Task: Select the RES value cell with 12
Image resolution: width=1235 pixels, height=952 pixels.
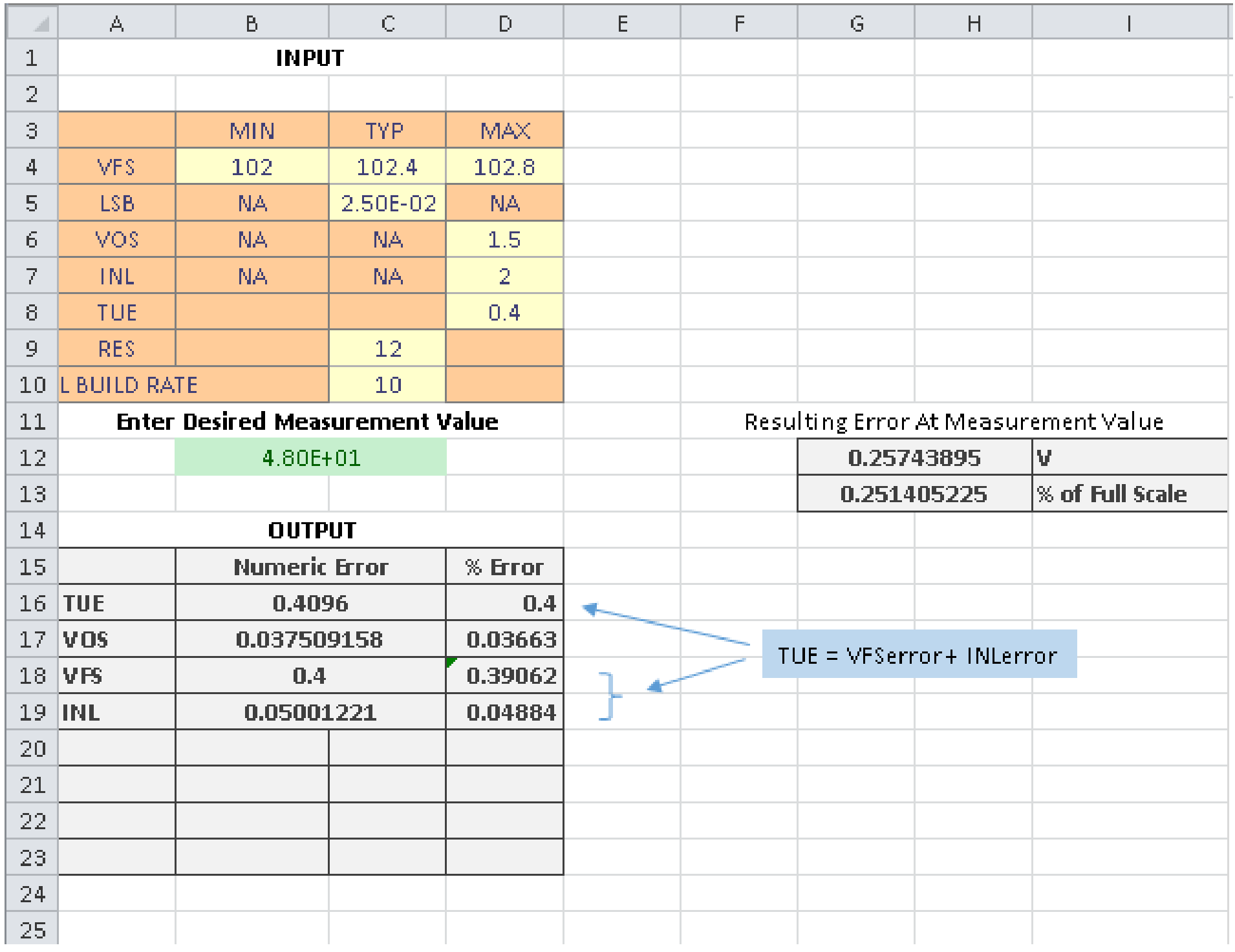Action: [387, 348]
